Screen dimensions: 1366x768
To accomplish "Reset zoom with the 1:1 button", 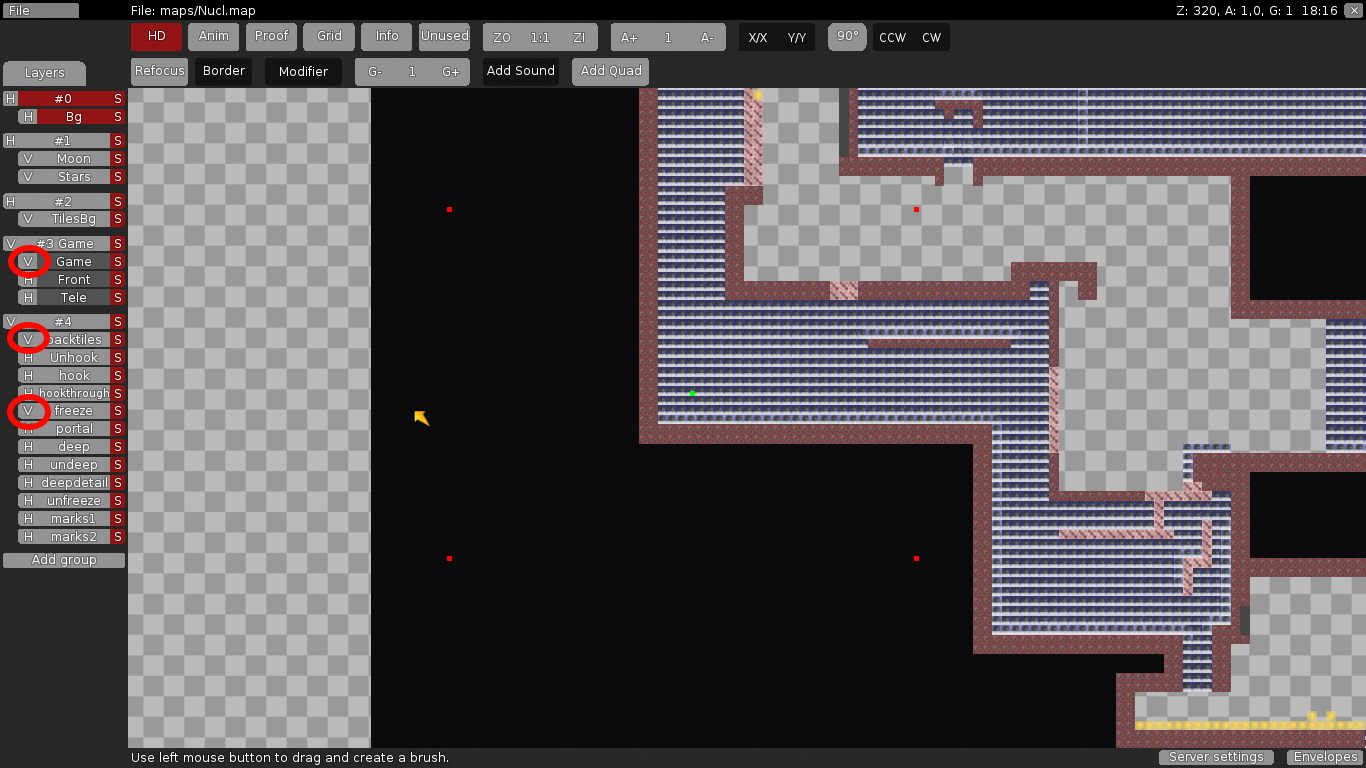I will (x=540, y=38).
